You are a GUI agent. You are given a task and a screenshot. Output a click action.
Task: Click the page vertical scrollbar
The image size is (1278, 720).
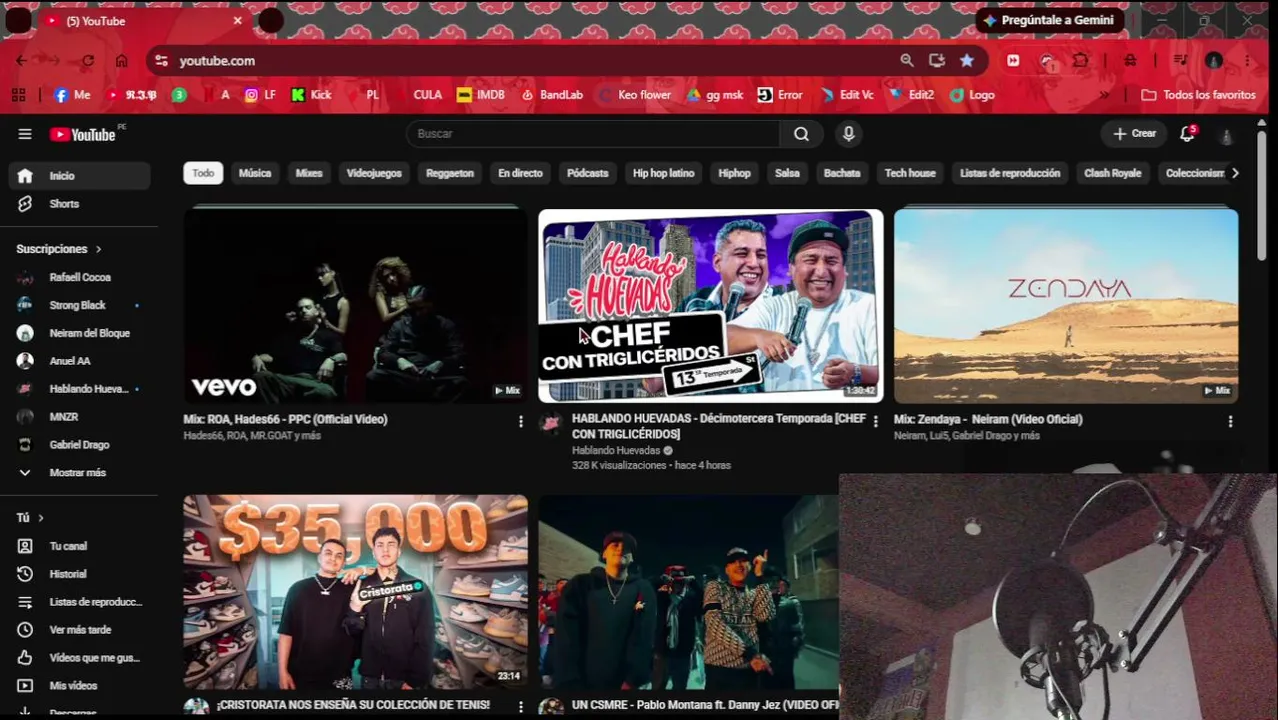coord(1262,195)
